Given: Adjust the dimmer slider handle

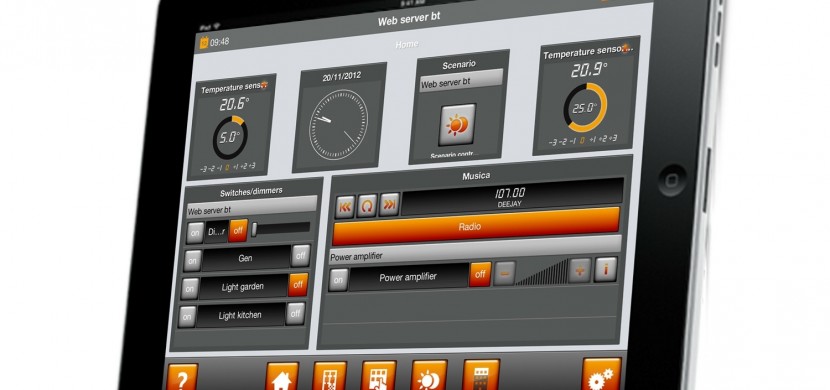Looking at the screenshot, I should [254, 229].
